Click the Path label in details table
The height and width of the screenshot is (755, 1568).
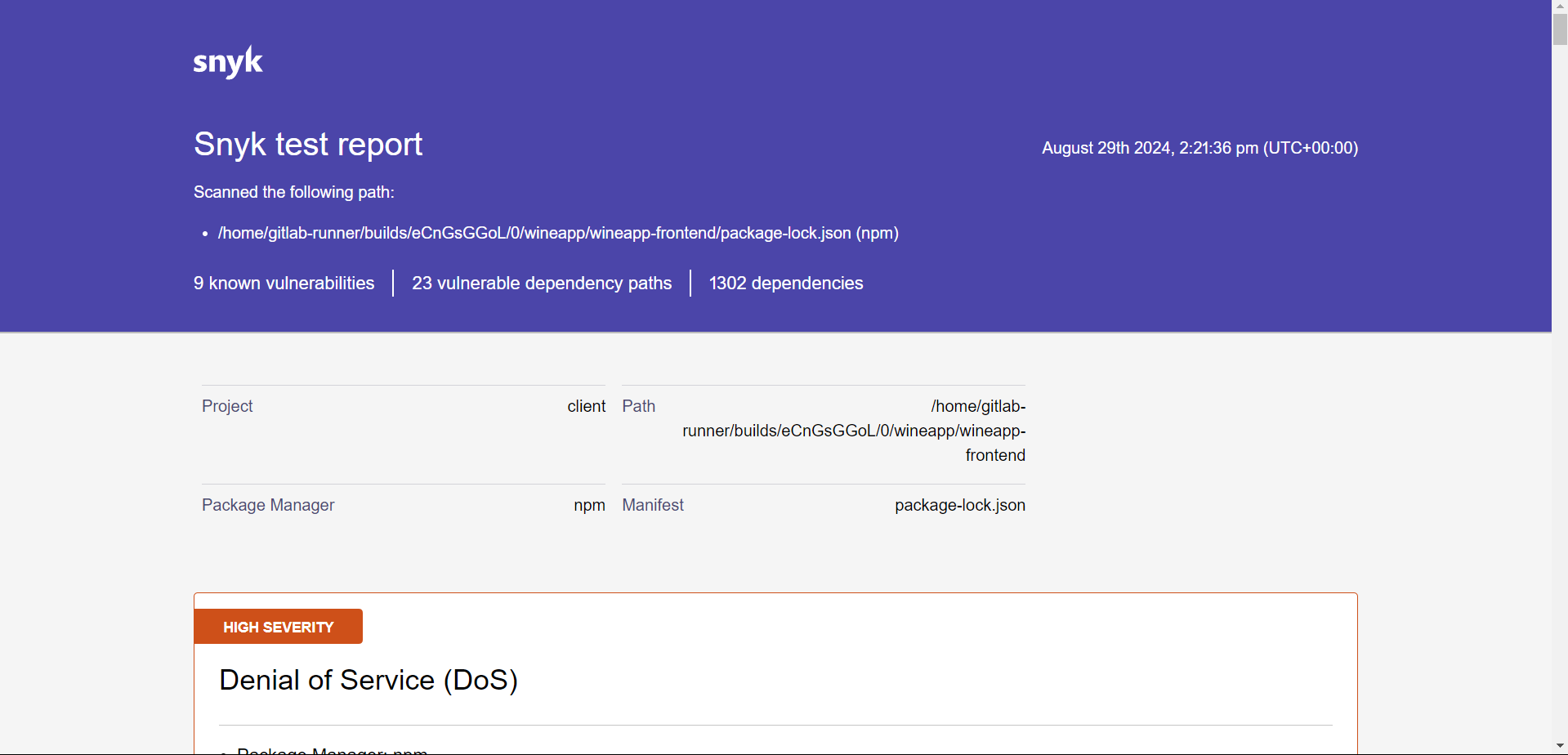(638, 406)
